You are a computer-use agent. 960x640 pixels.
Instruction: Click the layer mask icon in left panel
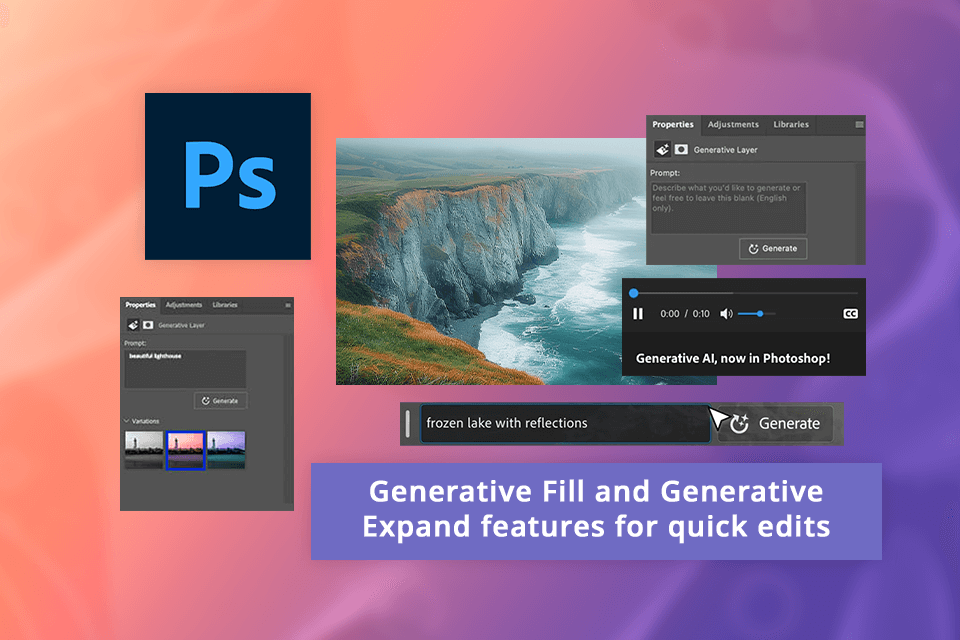coord(148,325)
